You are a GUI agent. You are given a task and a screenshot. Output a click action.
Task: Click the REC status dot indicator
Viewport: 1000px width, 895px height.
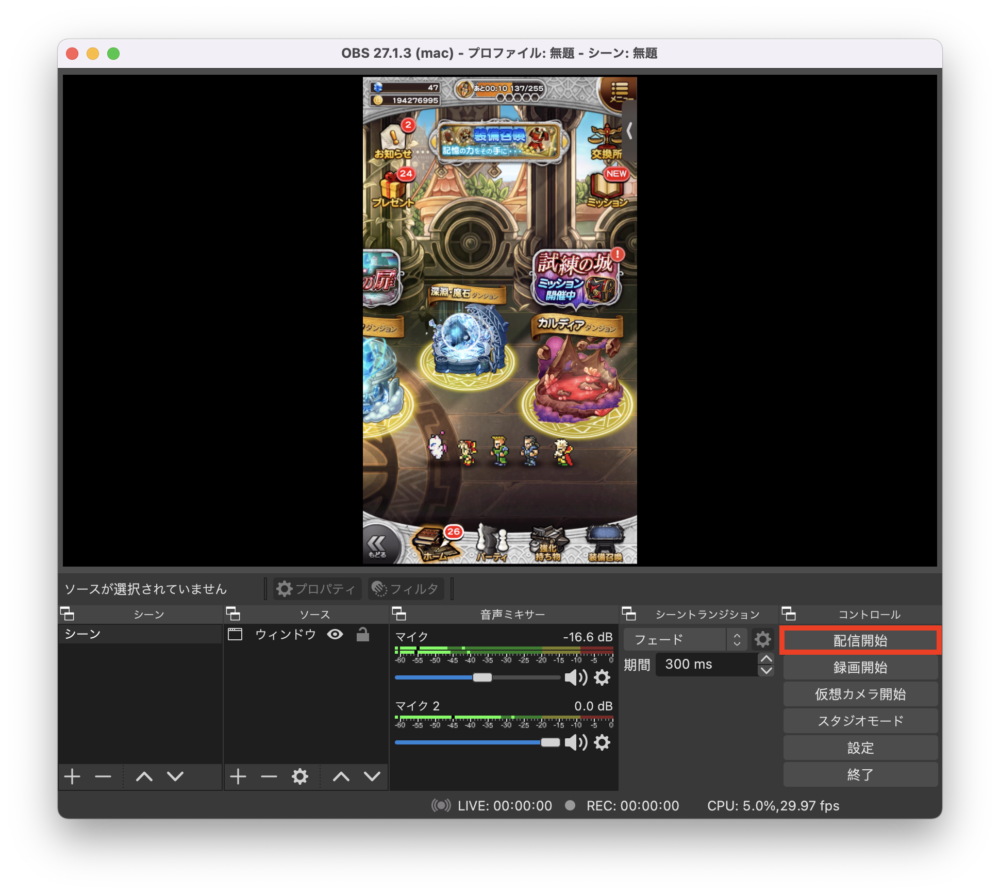(570, 806)
